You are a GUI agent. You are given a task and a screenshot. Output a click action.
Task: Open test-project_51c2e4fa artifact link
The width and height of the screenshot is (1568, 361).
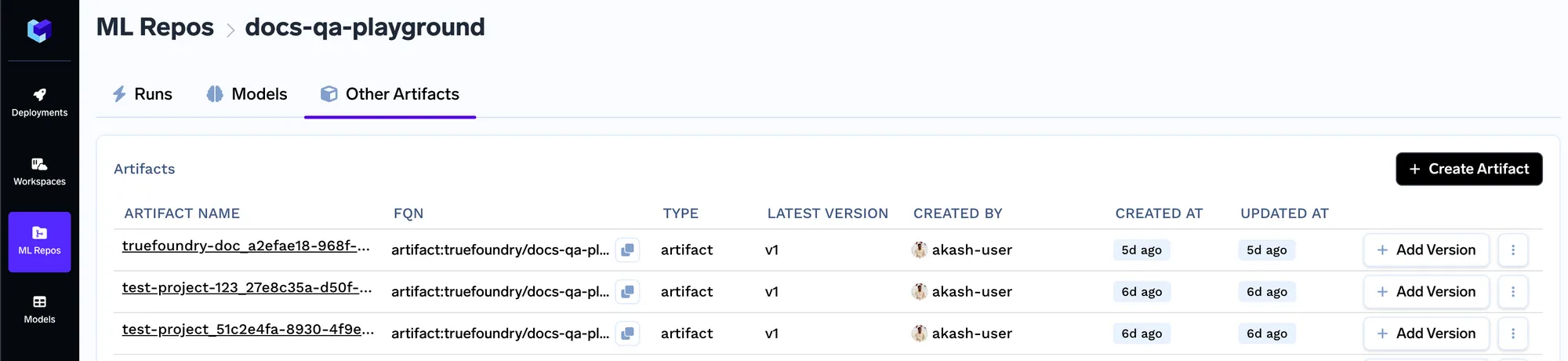(x=248, y=329)
